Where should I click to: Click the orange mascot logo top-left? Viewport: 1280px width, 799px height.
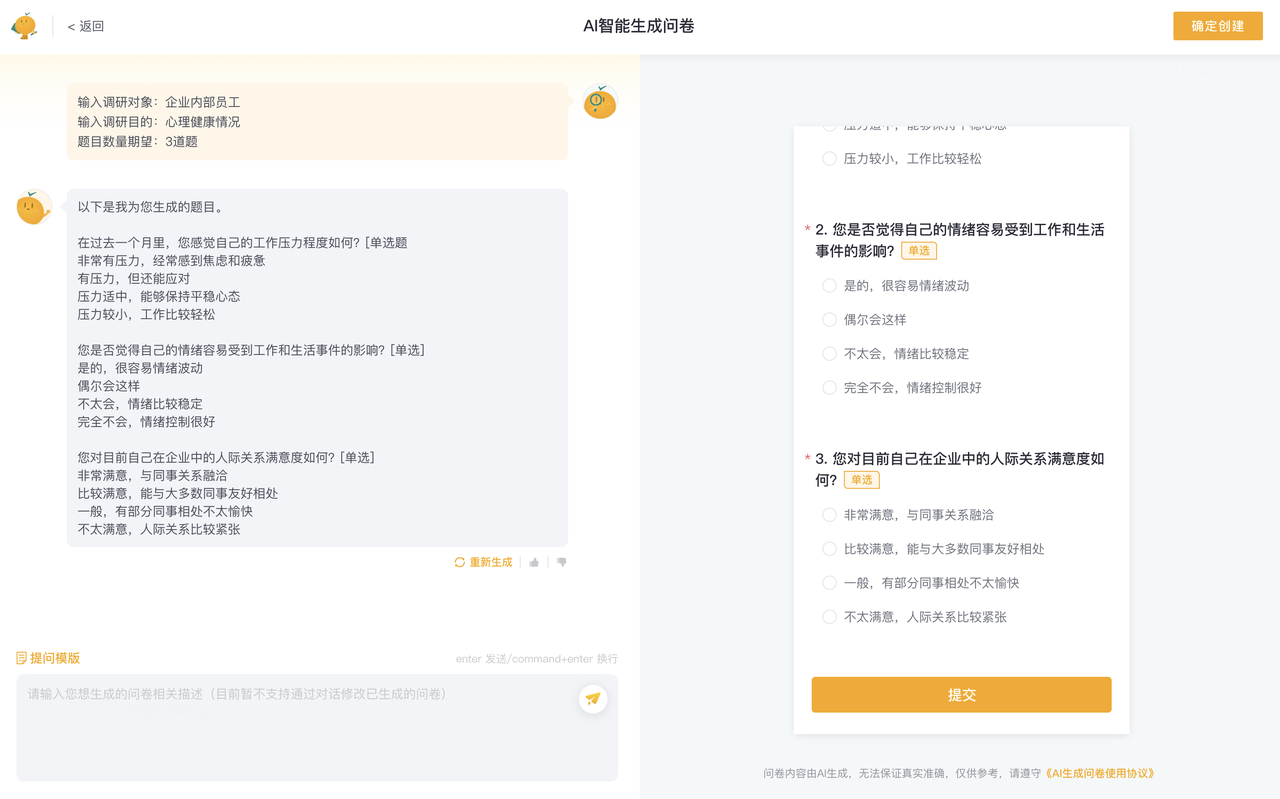coord(24,25)
